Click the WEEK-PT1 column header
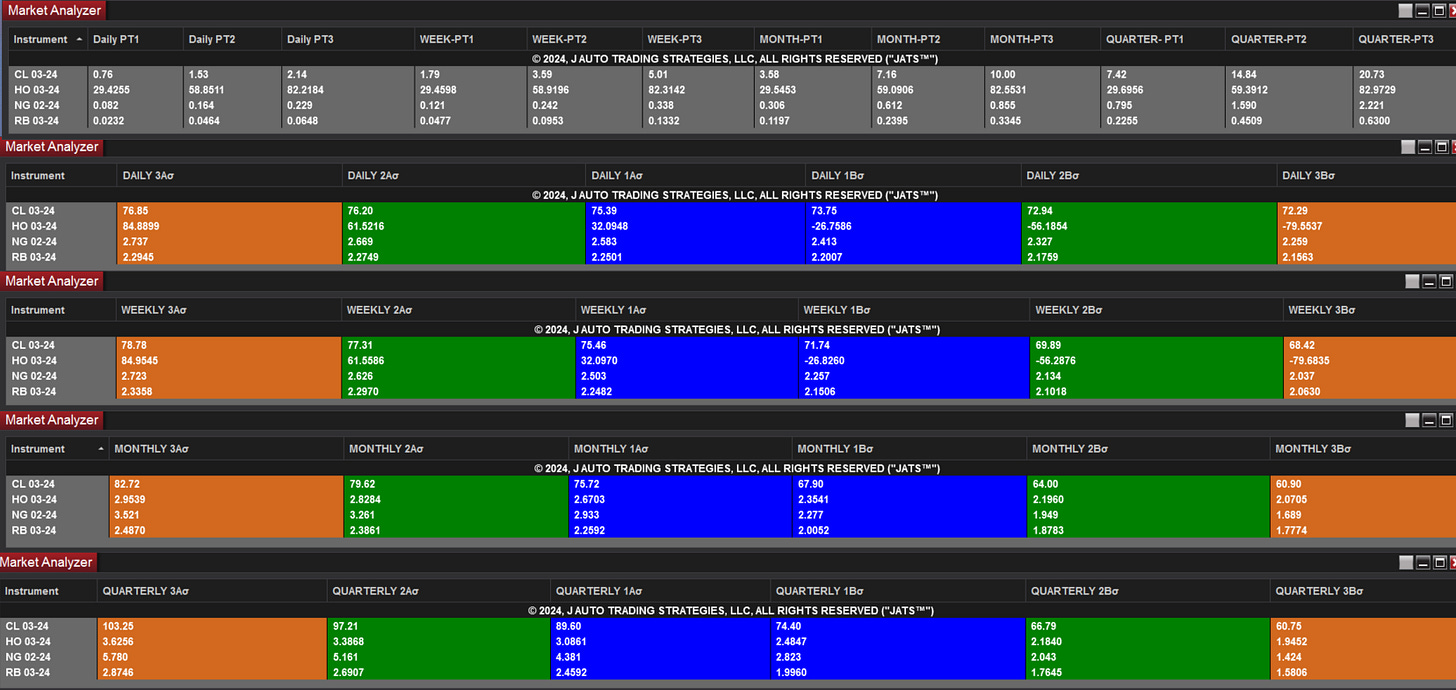 click(x=471, y=40)
